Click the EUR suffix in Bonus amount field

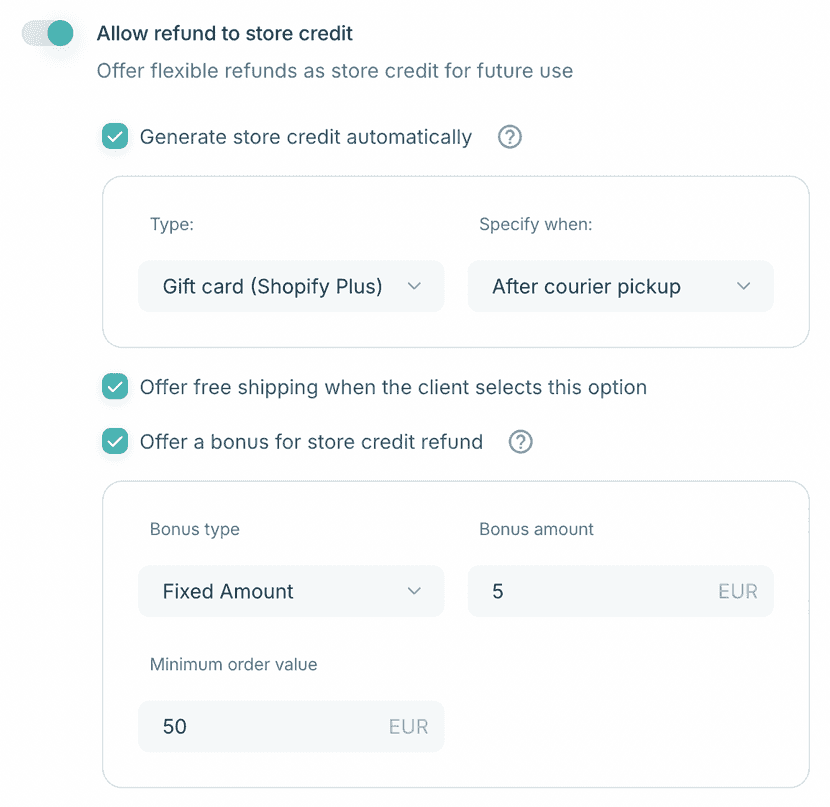738,591
